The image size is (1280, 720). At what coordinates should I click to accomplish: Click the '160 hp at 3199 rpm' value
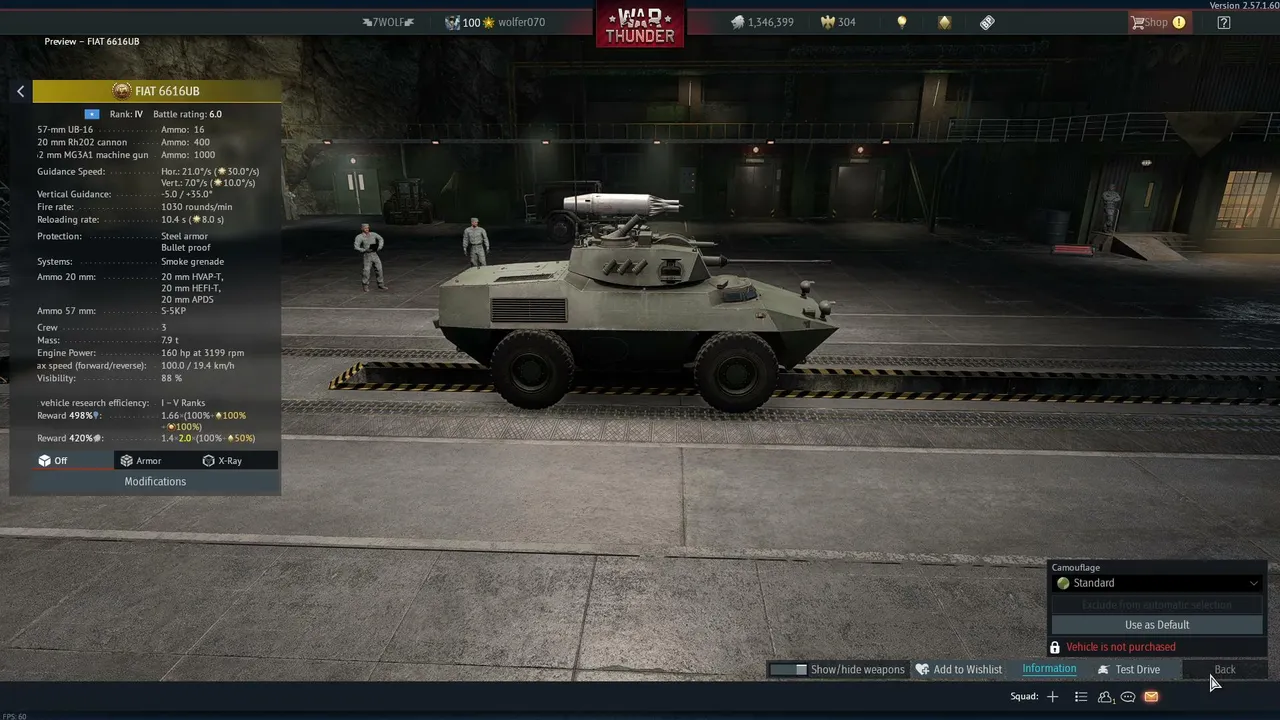point(203,353)
